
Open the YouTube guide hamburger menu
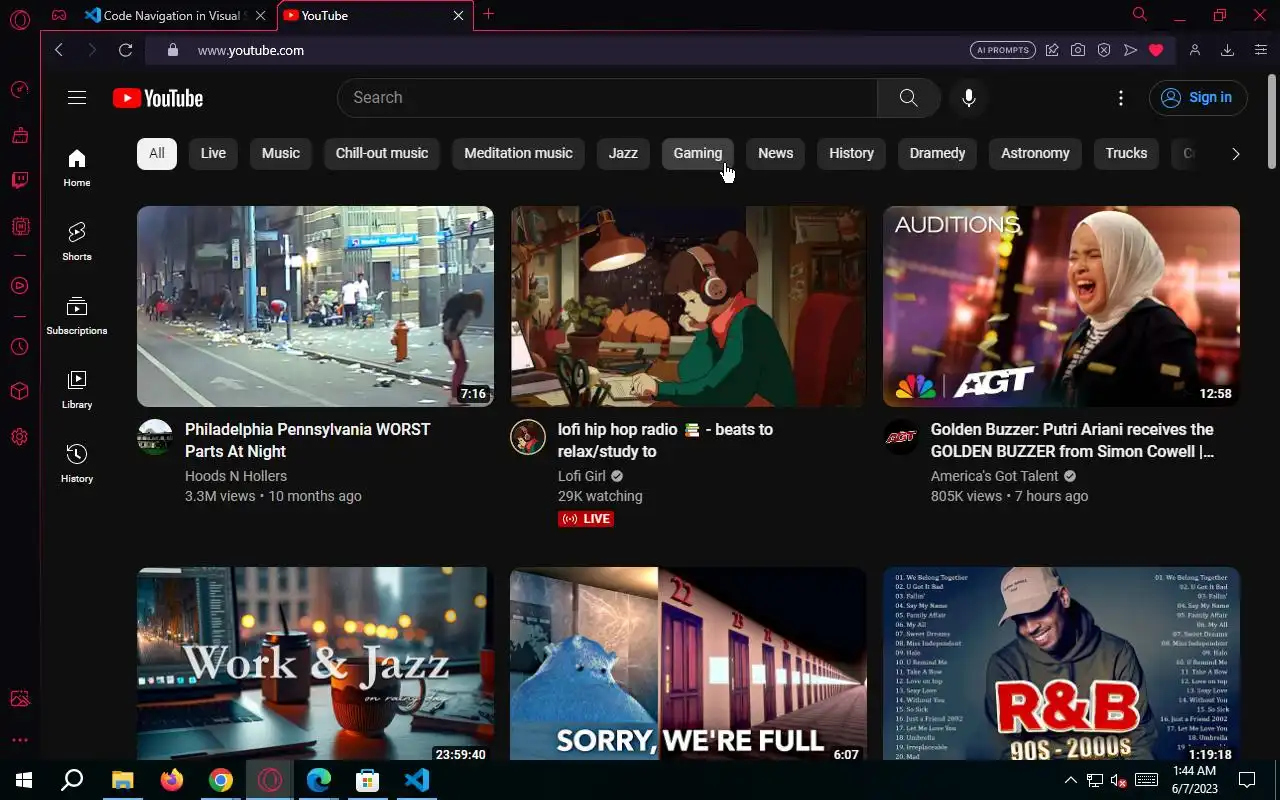click(77, 98)
